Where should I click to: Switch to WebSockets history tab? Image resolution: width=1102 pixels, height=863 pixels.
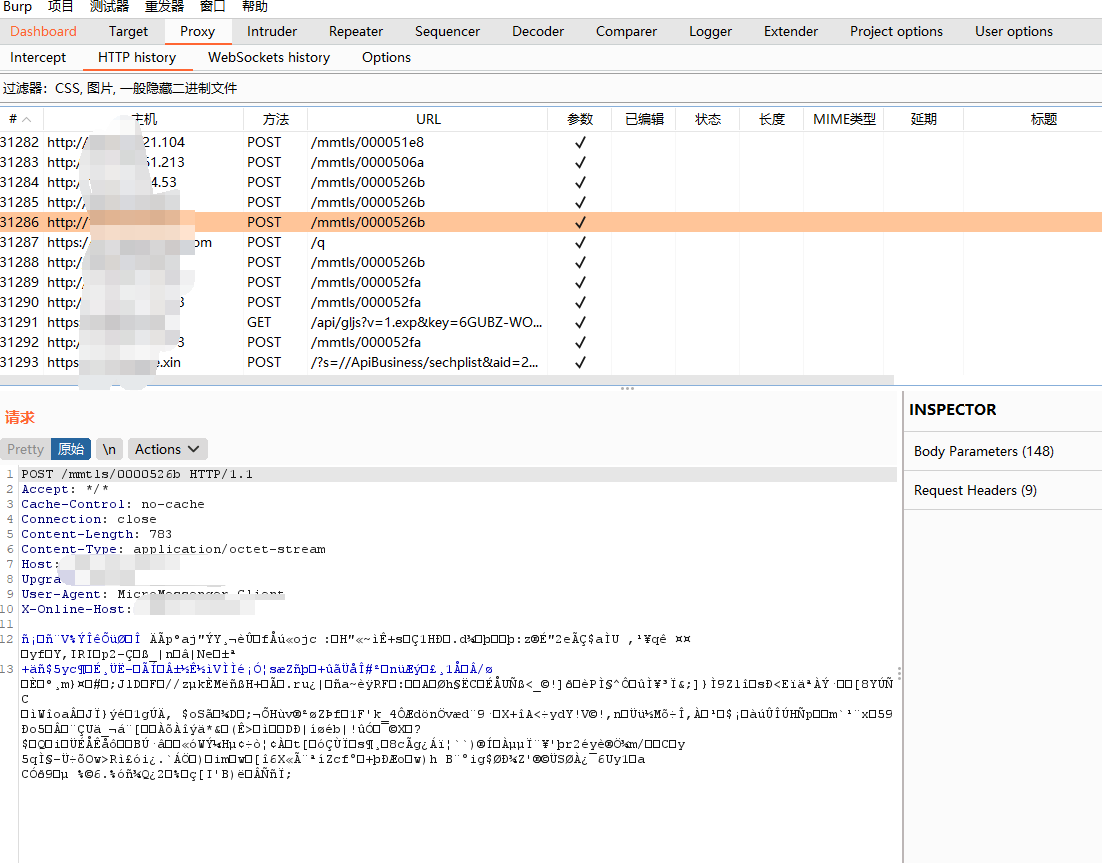[269, 57]
